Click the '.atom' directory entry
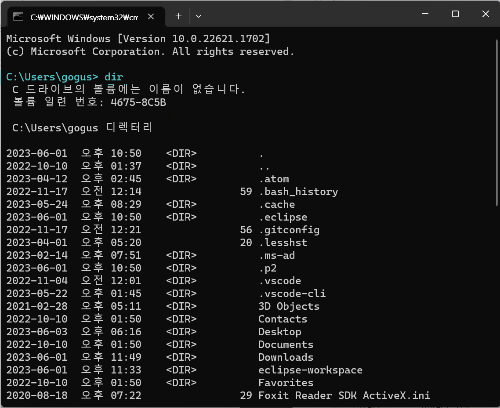Viewport: 500px width, 408px height. point(274,179)
